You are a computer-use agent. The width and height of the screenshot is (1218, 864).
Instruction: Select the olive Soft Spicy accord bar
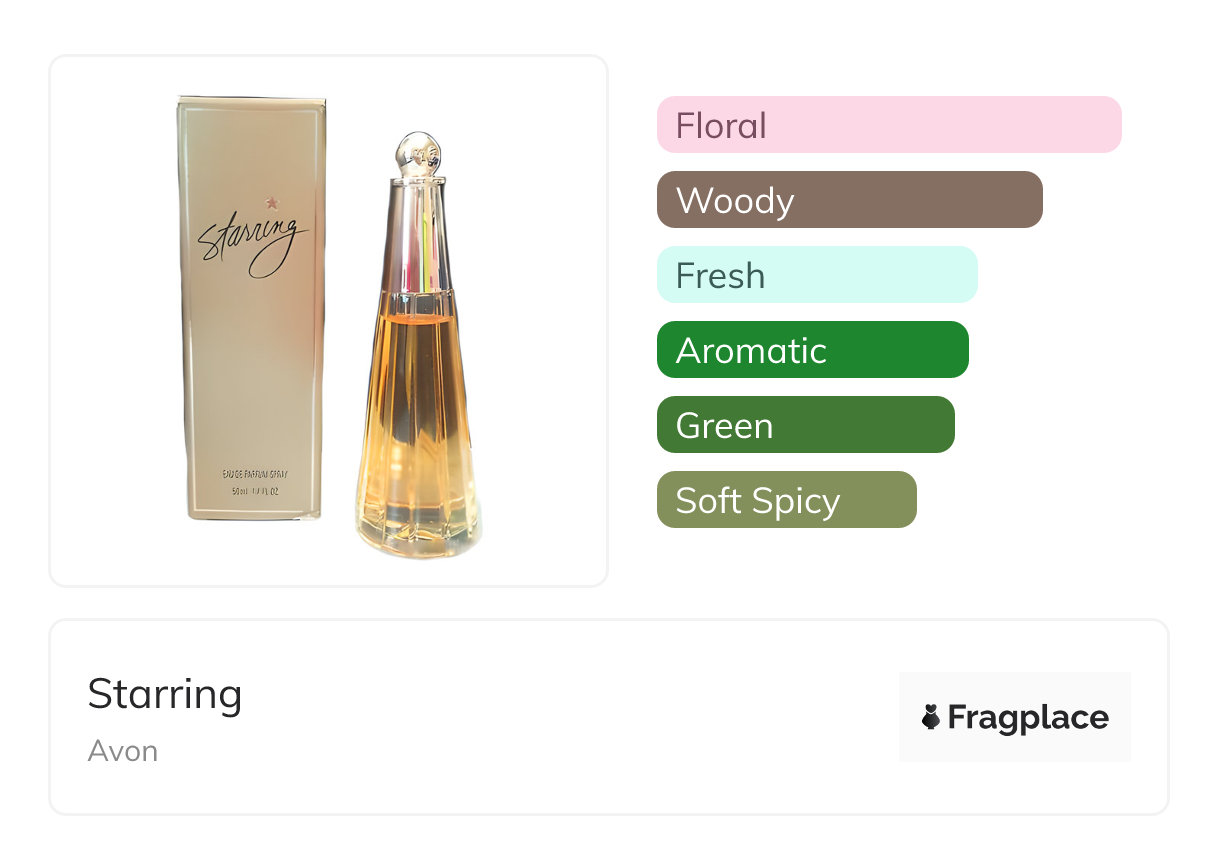point(786,500)
